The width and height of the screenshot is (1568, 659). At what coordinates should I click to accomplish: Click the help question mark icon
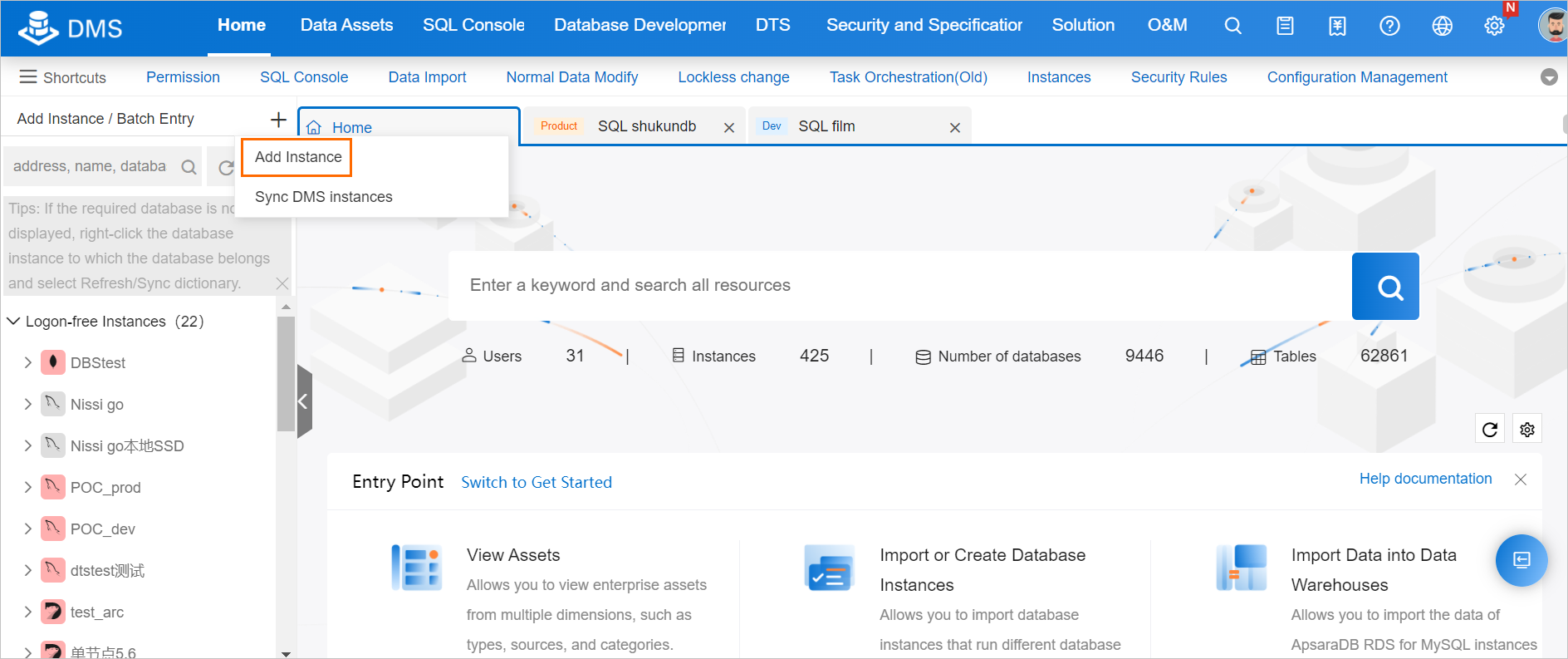[1389, 26]
